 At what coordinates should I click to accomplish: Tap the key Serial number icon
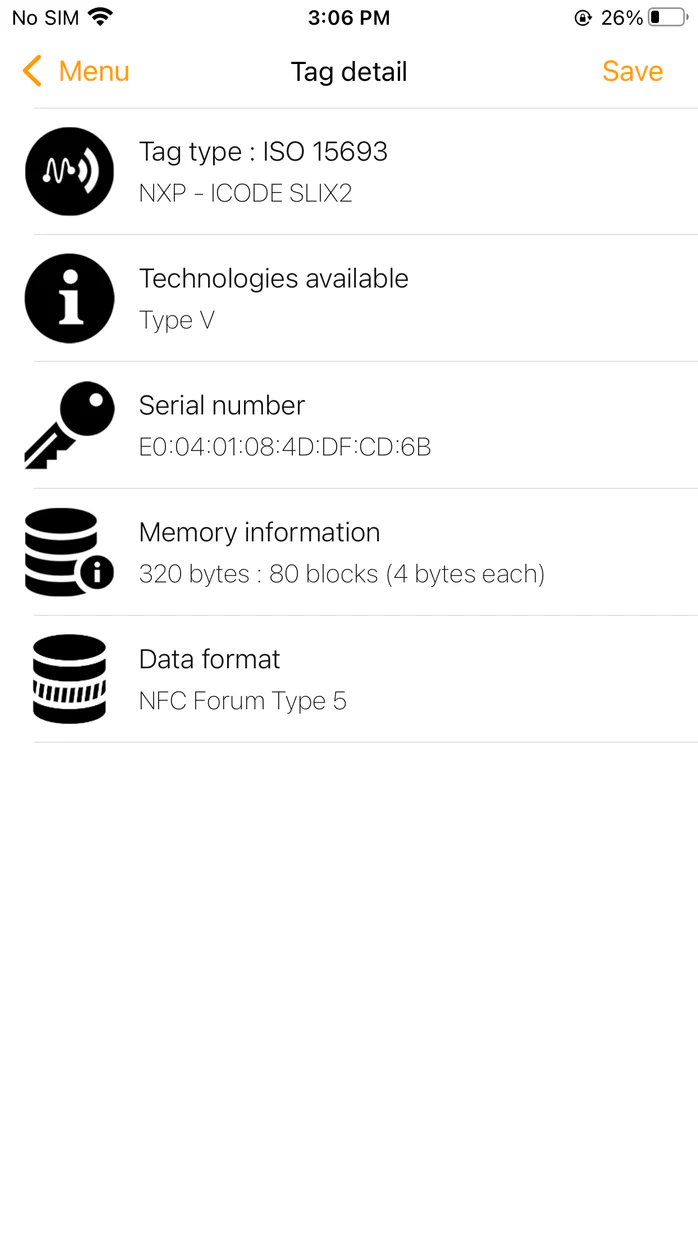[x=69, y=425]
